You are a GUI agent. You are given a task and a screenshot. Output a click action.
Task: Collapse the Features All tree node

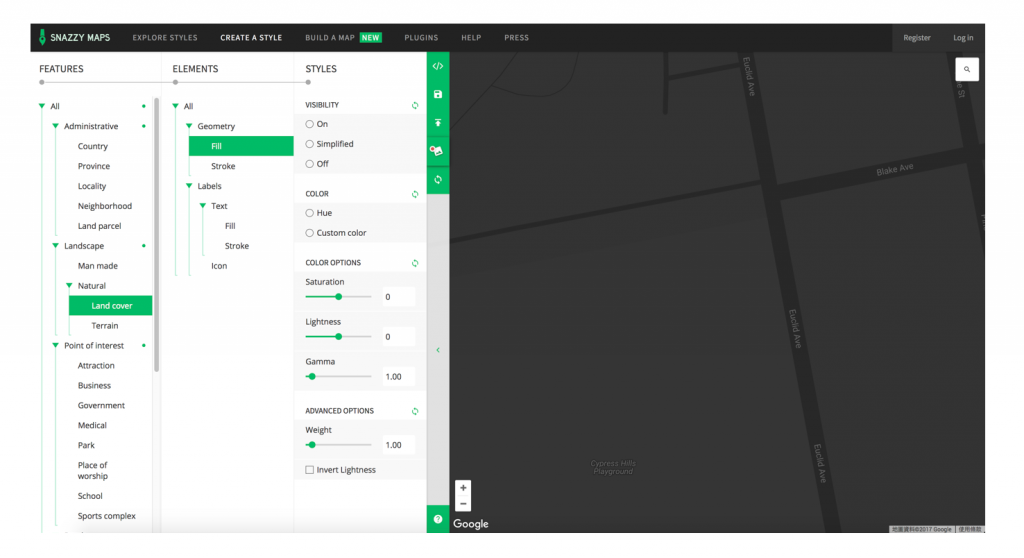[42, 106]
